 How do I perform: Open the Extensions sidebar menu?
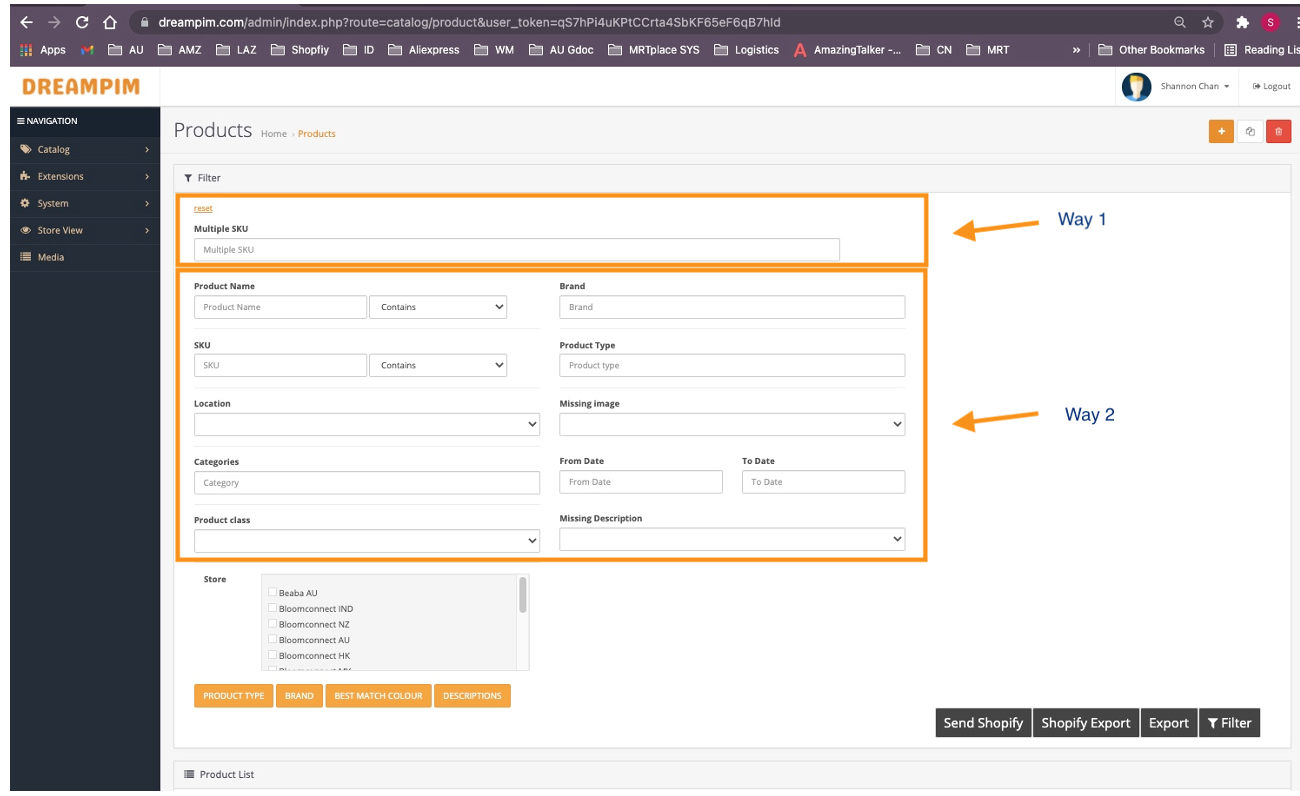coord(85,176)
